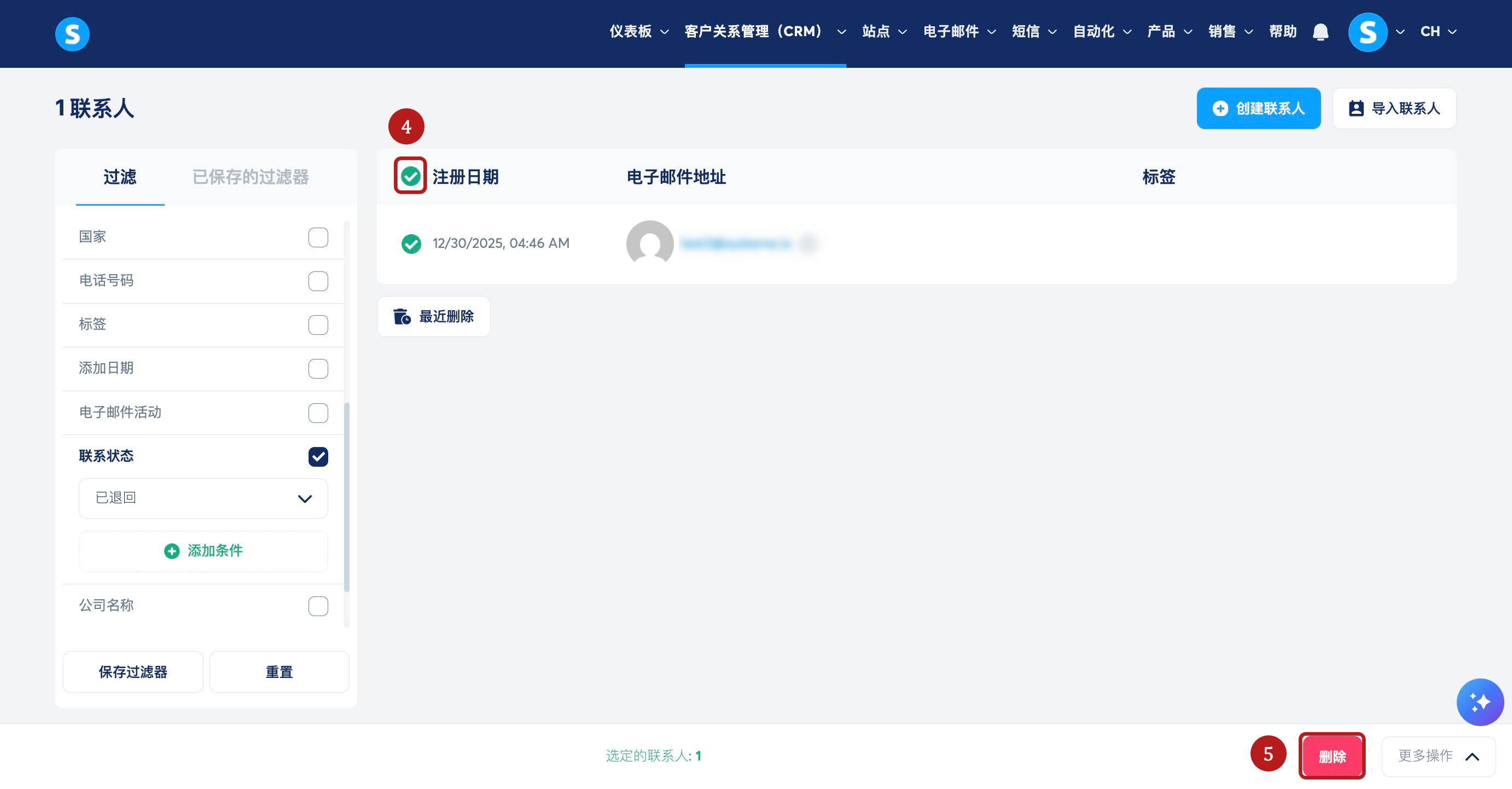This screenshot has width=1512, height=789.
Task: Click the plus icon in 创建联系人
Action: click(1220, 108)
